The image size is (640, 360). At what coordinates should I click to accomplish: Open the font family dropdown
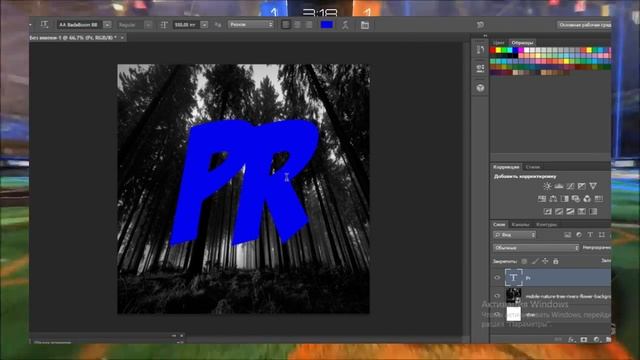tap(107, 25)
